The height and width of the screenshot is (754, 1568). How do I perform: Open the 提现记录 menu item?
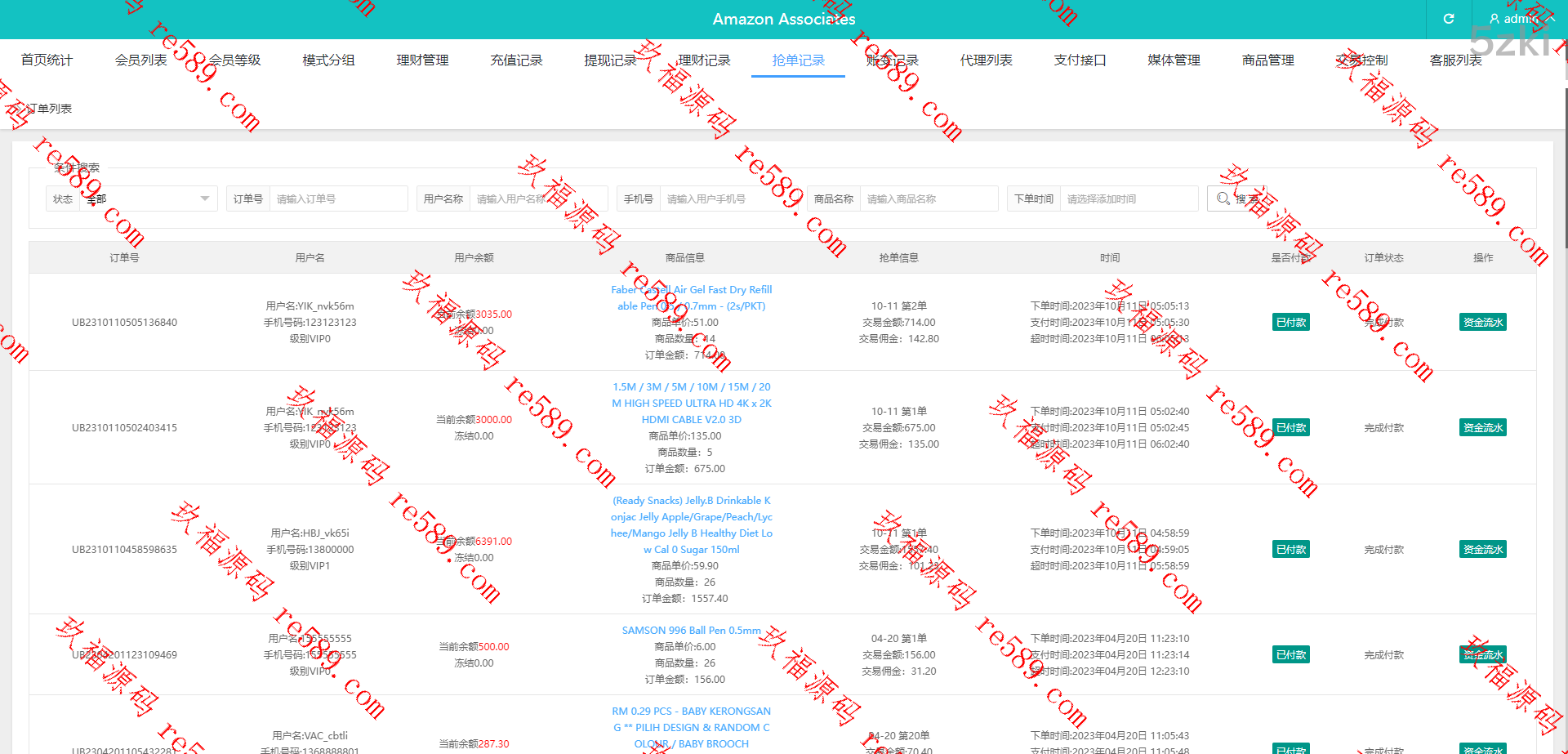pyautogui.click(x=610, y=60)
